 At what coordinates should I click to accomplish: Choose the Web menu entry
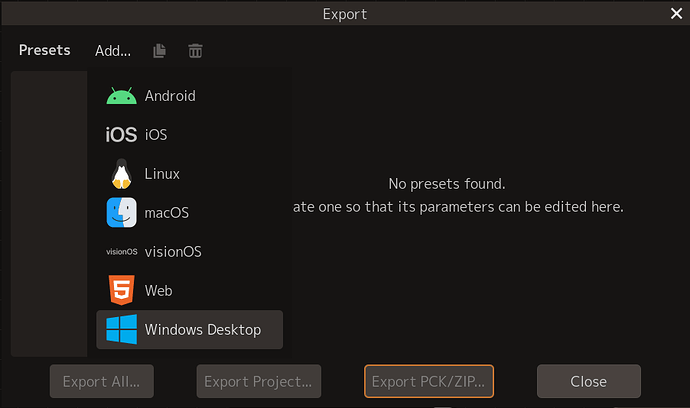coord(190,290)
